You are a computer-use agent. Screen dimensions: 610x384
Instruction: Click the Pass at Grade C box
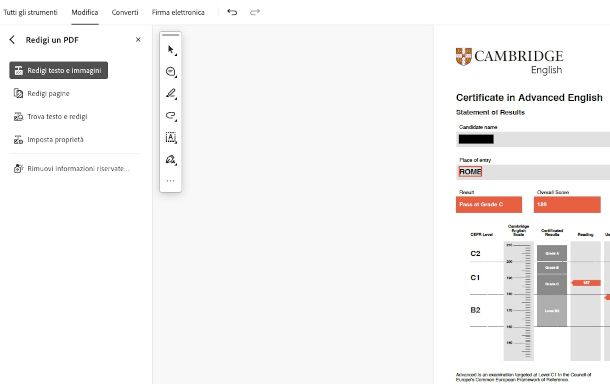[489, 205]
